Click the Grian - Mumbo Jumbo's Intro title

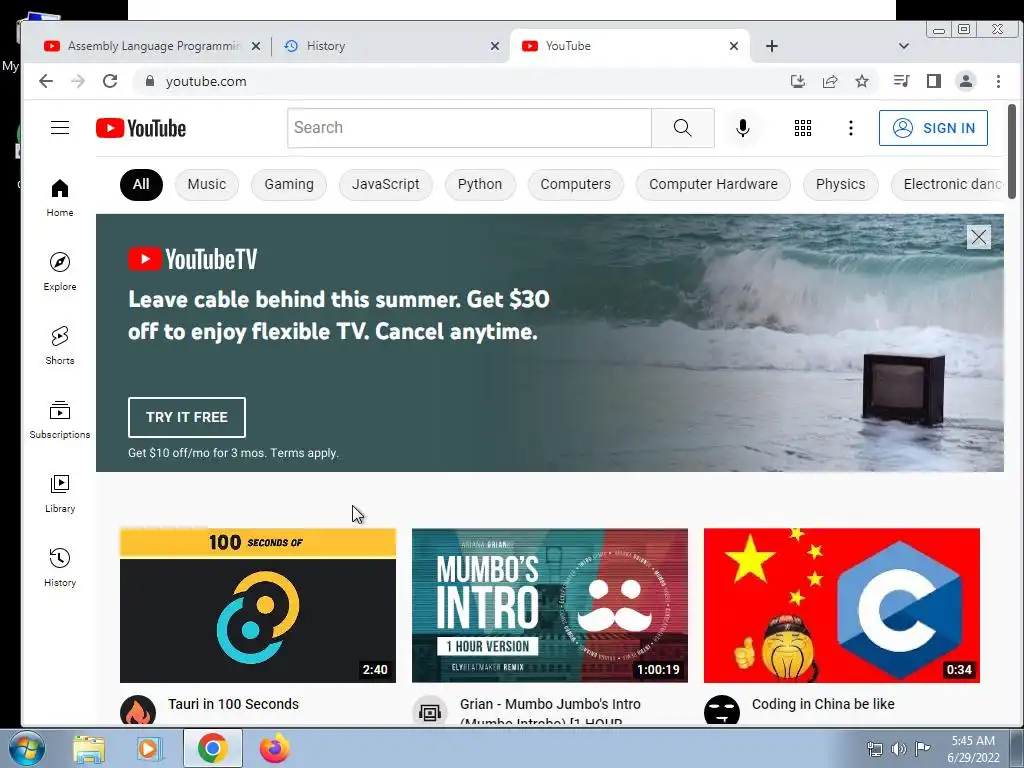click(550, 711)
